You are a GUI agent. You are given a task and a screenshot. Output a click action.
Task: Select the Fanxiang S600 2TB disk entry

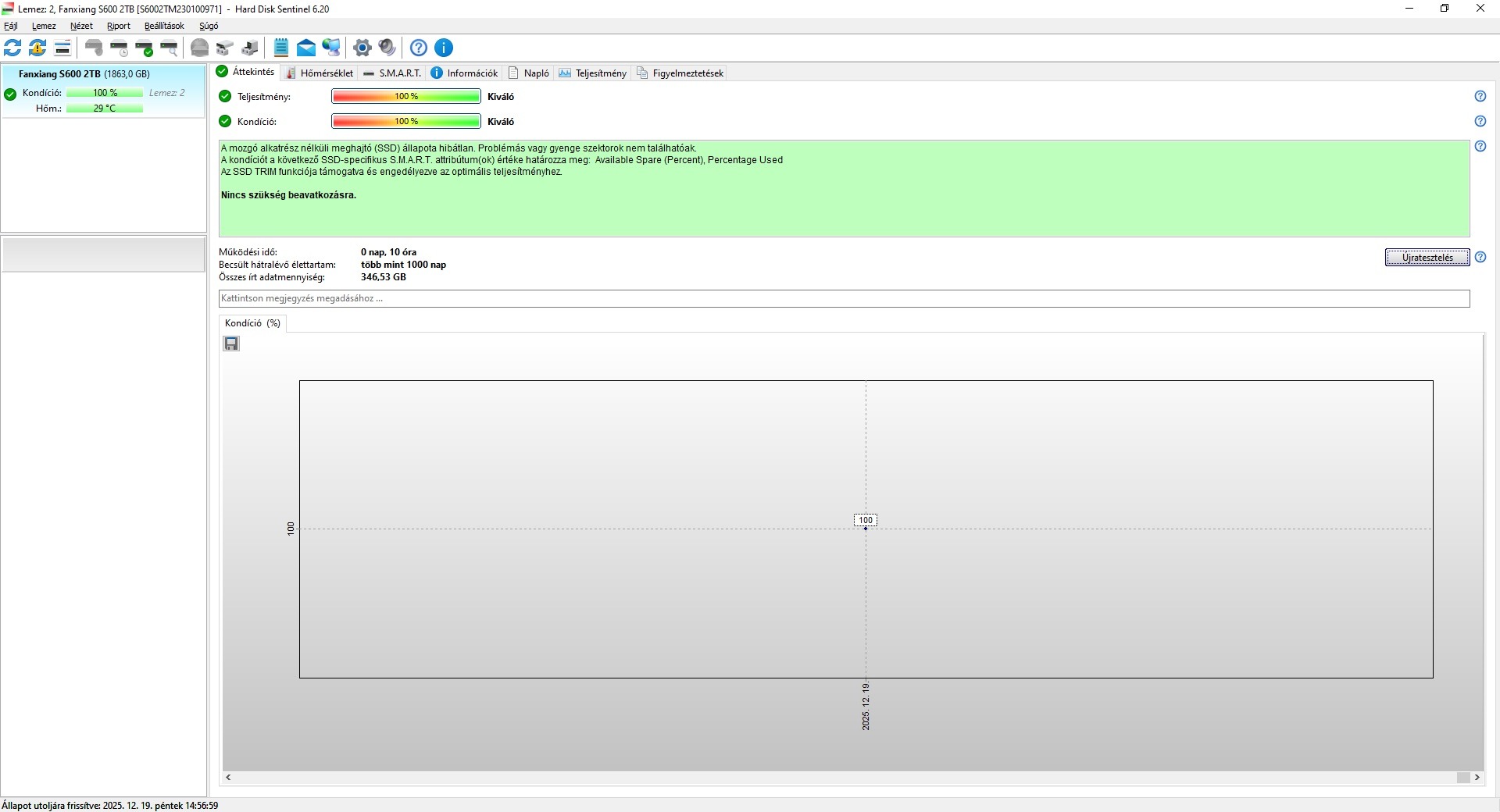tap(103, 91)
